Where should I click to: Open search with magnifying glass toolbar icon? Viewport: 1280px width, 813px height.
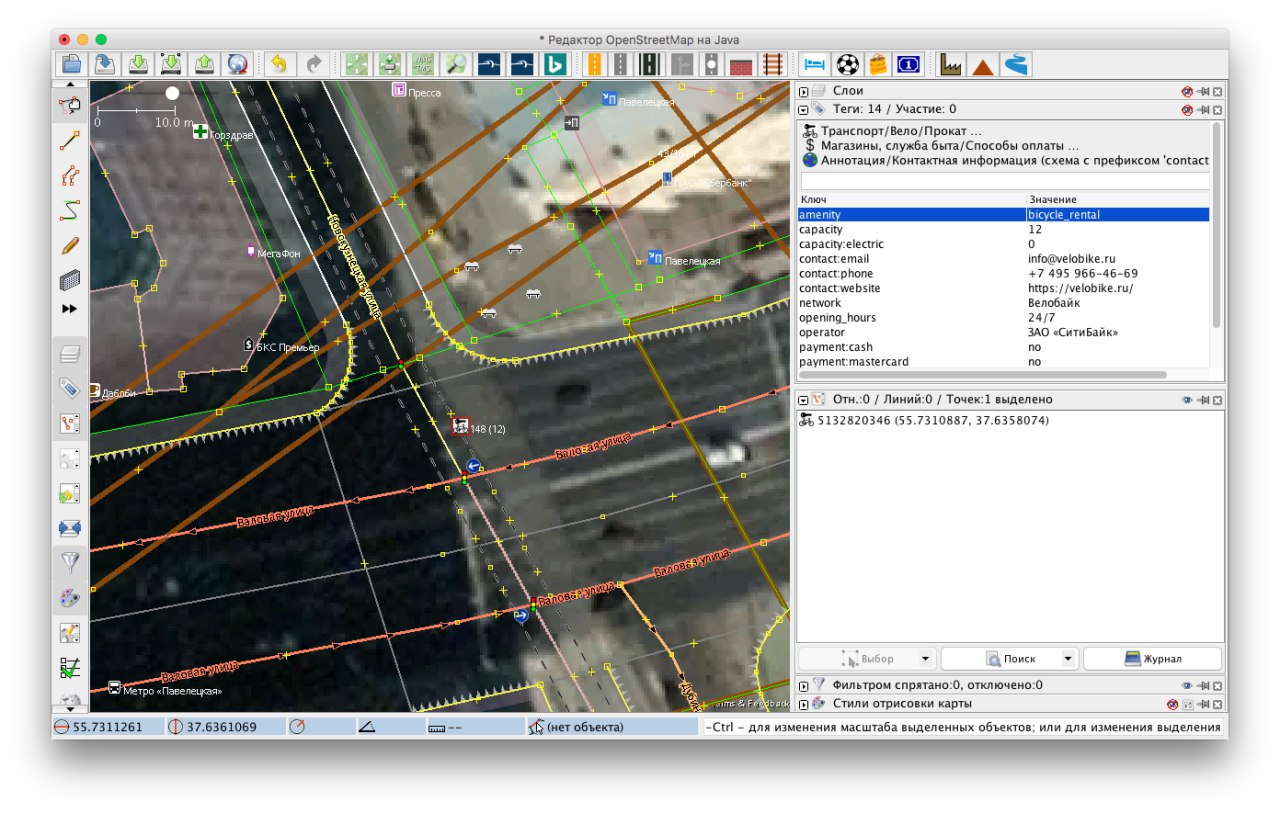pos(456,64)
